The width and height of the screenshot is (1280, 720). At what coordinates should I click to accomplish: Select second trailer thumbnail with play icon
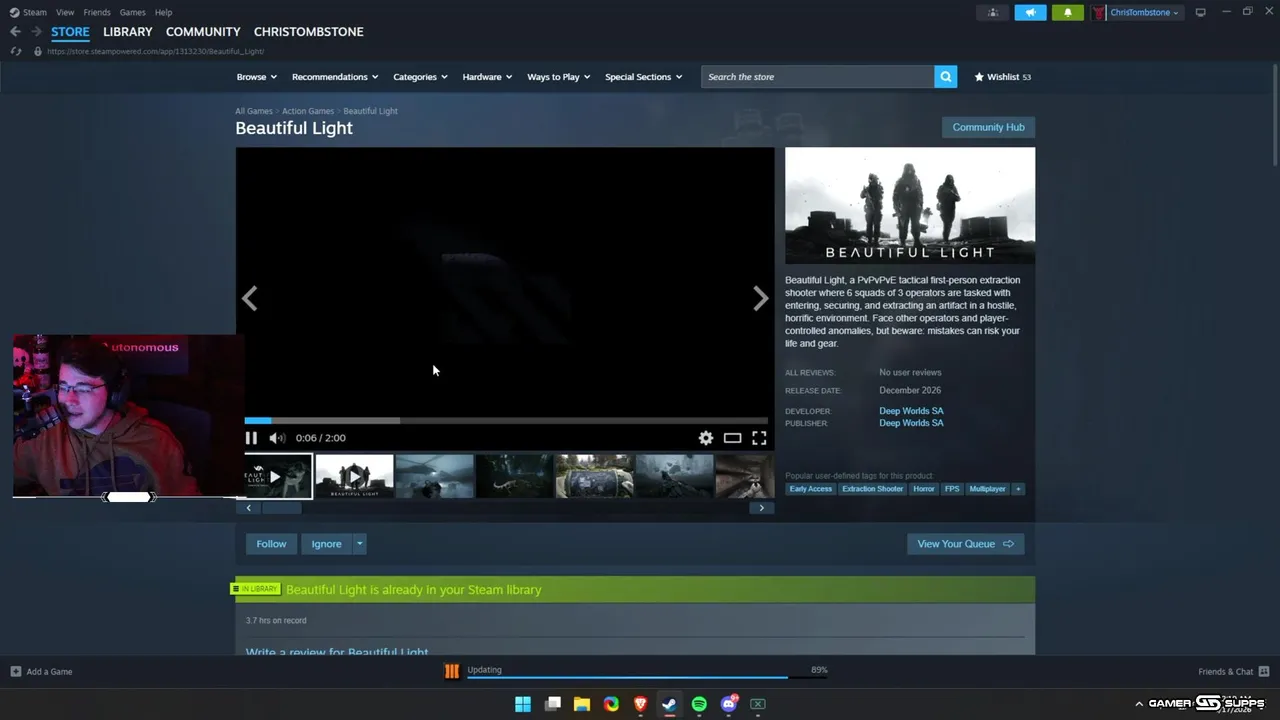[x=354, y=476]
